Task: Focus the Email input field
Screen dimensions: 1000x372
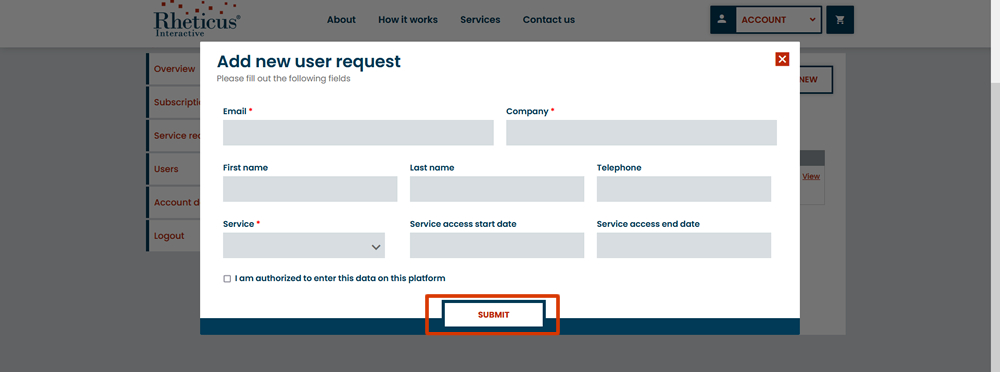Action: click(x=358, y=133)
